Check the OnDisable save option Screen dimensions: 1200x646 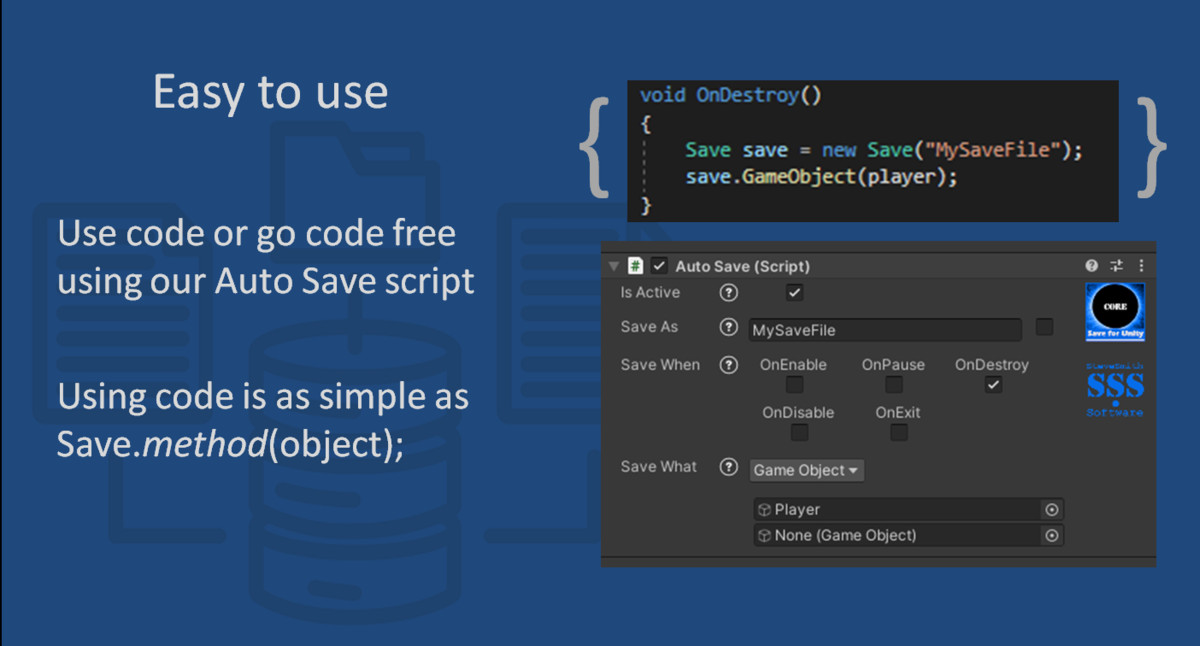click(799, 432)
